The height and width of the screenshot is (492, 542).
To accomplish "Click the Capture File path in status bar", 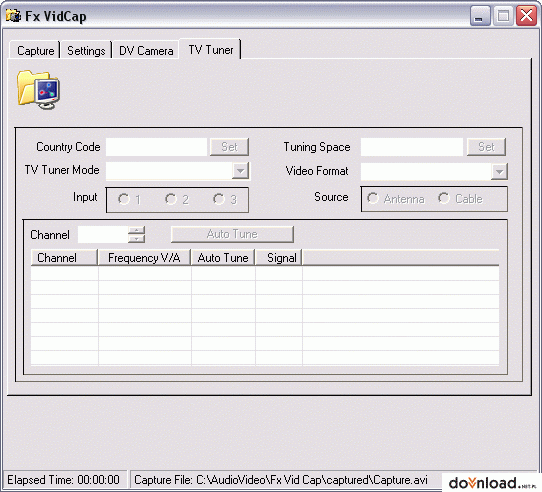I will tap(281, 480).
